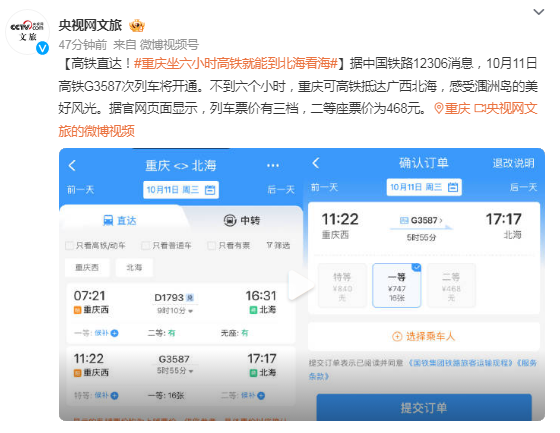Tap 后一天 on 确认订单 screen
This screenshot has height=433, width=560.
(524, 187)
